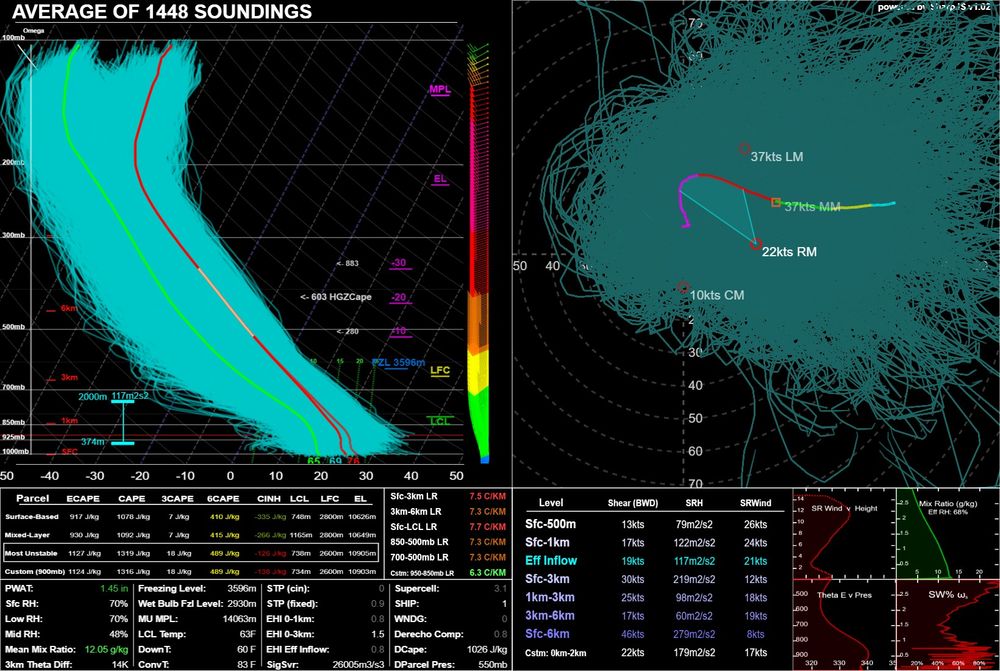Open the 'Mix Ratio (g/kg)' inset plot
Viewport: 1000px width, 671px height.
pos(948,534)
